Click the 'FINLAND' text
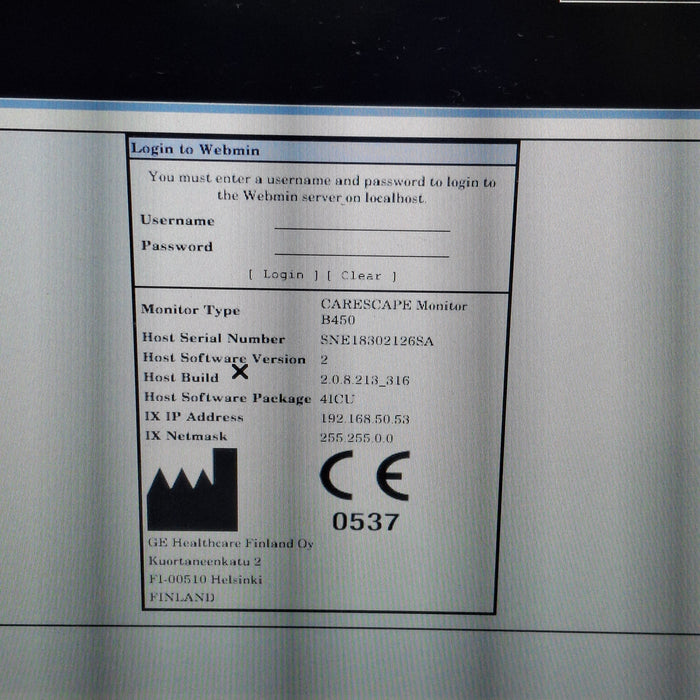The height and width of the screenshot is (700, 700). 182,597
